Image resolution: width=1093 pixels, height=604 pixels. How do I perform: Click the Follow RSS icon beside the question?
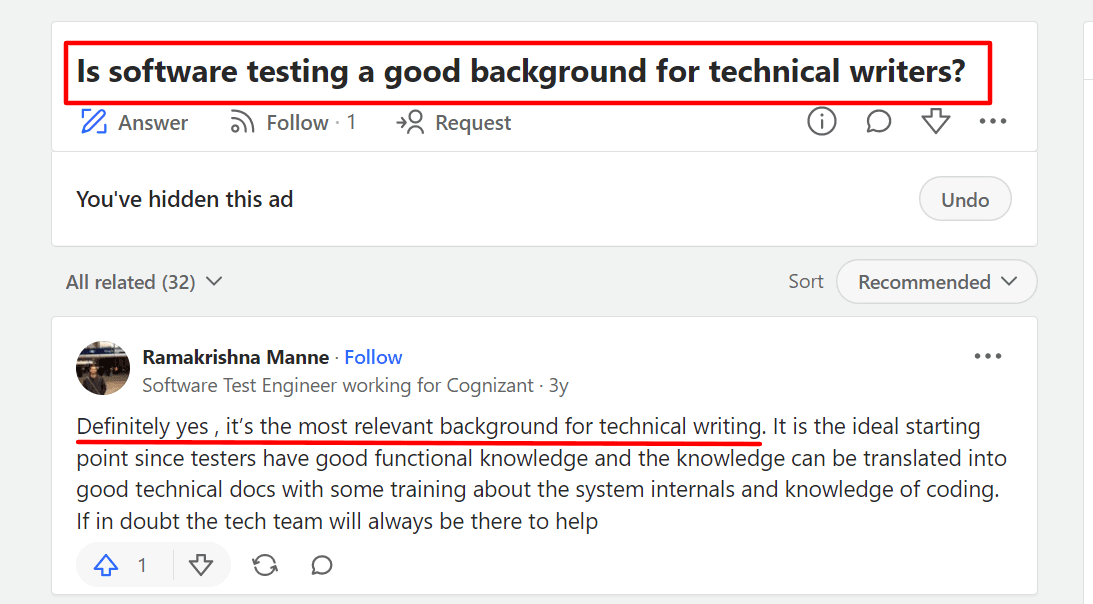[242, 121]
